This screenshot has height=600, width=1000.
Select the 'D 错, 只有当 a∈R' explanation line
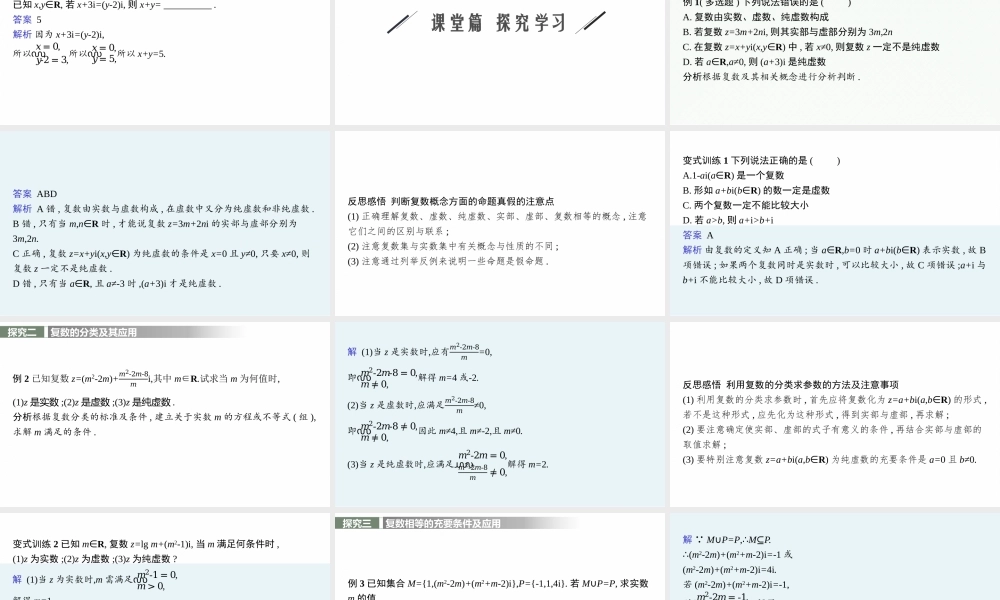[117, 284]
